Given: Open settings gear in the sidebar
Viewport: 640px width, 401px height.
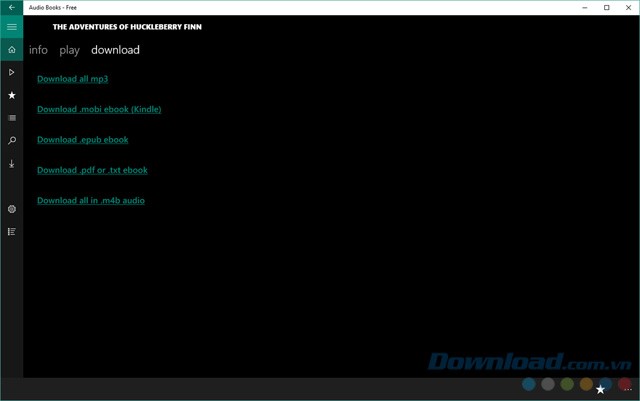Looking at the screenshot, I should [x=12, y=209].
